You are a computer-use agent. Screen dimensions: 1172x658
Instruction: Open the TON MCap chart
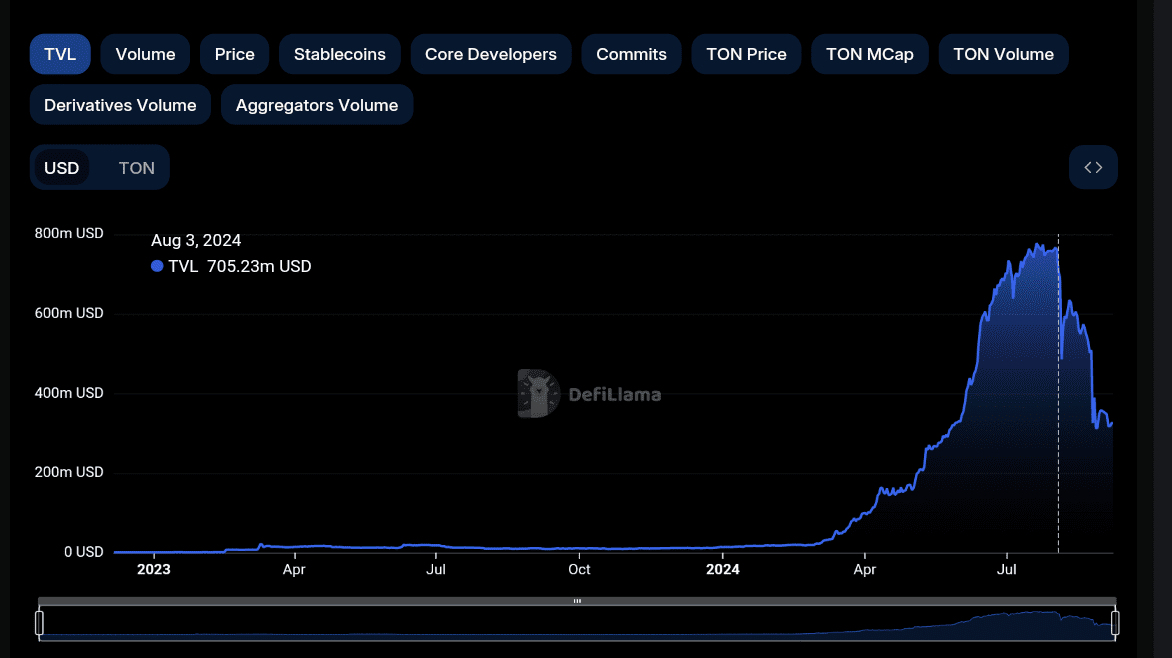(869, 54)
